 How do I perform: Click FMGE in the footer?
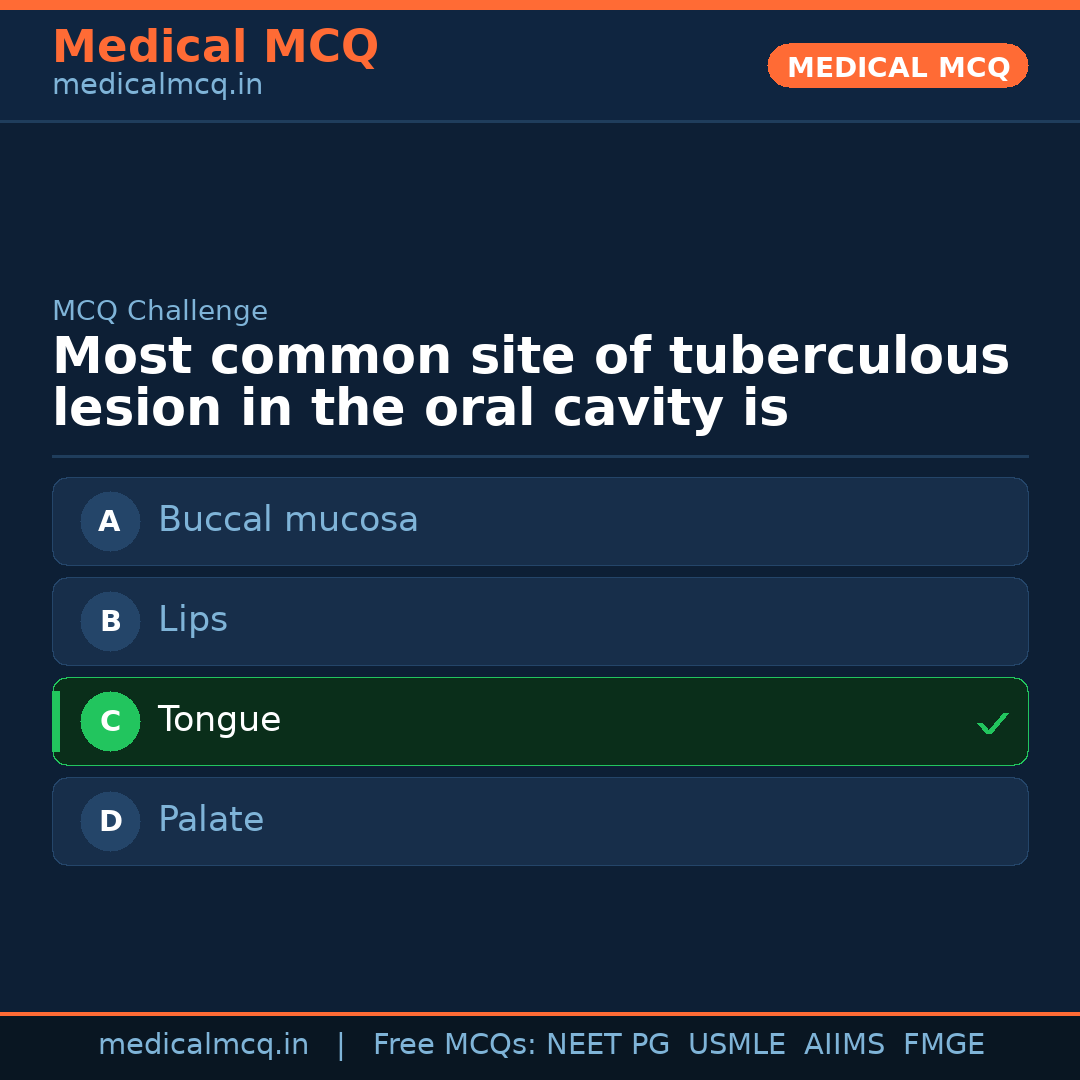click(x=943, y=1045)
